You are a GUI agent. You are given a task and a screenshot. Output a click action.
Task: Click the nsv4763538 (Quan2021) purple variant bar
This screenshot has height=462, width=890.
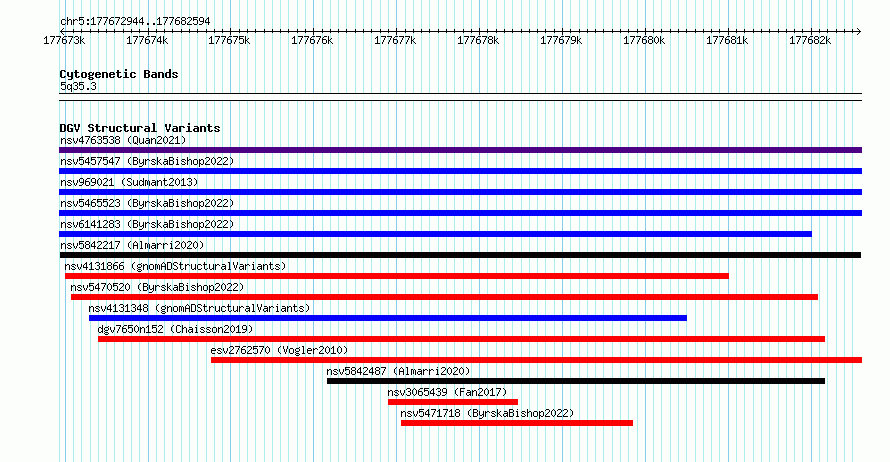click(460, 150)
